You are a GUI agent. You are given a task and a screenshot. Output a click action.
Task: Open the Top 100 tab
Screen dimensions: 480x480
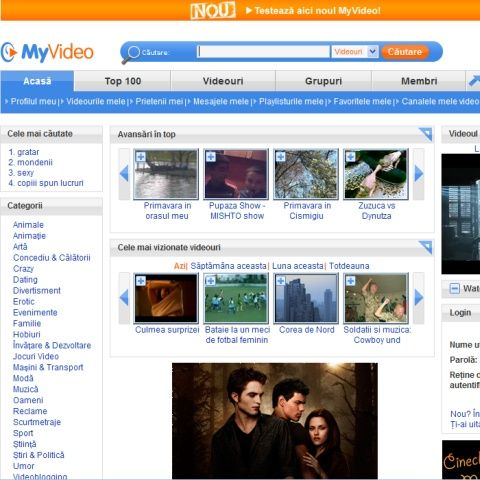(x=123, y=81)
